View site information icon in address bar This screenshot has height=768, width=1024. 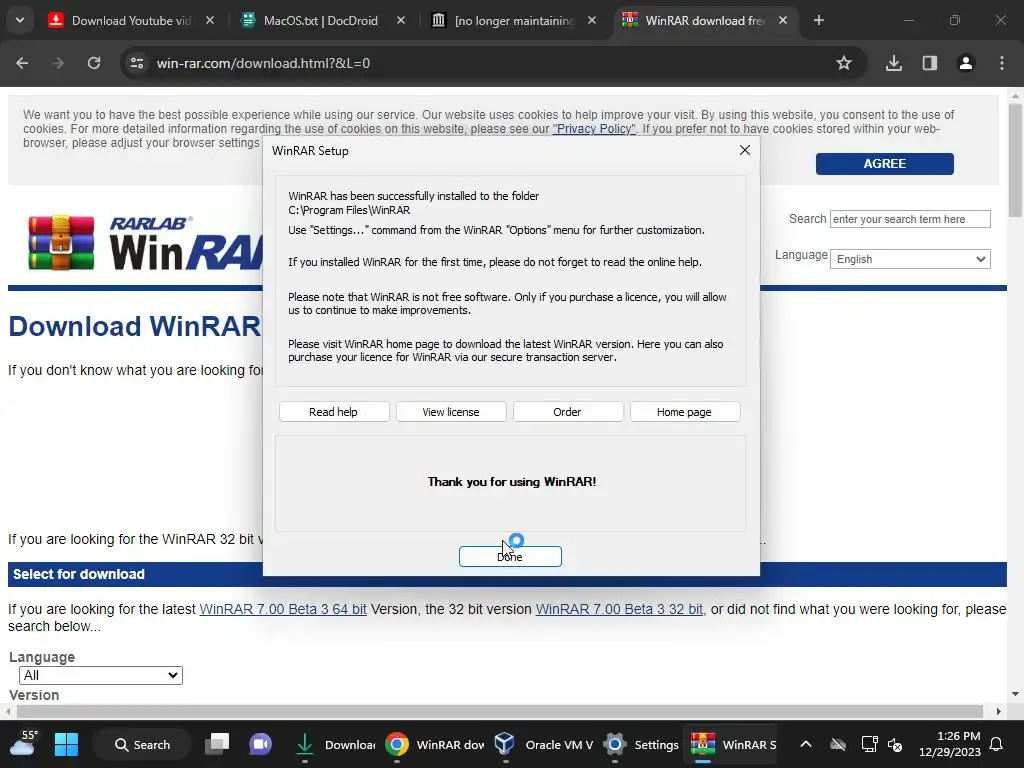(x=136, y=63)
